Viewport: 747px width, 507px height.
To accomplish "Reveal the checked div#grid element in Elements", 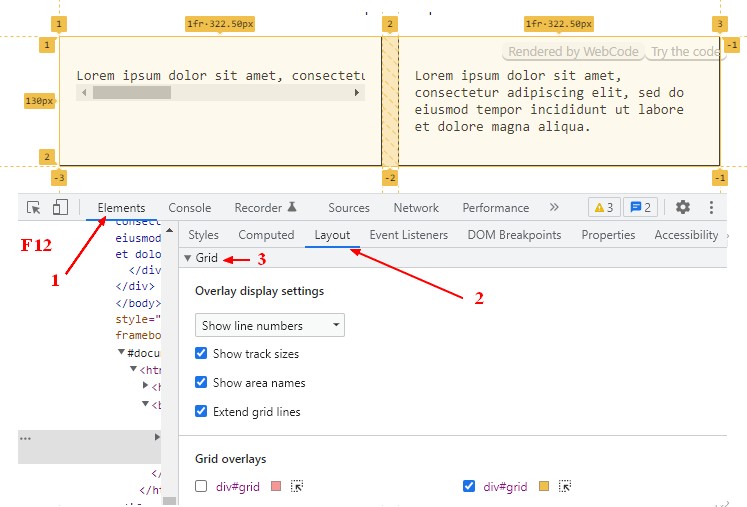I will (565, 487).
